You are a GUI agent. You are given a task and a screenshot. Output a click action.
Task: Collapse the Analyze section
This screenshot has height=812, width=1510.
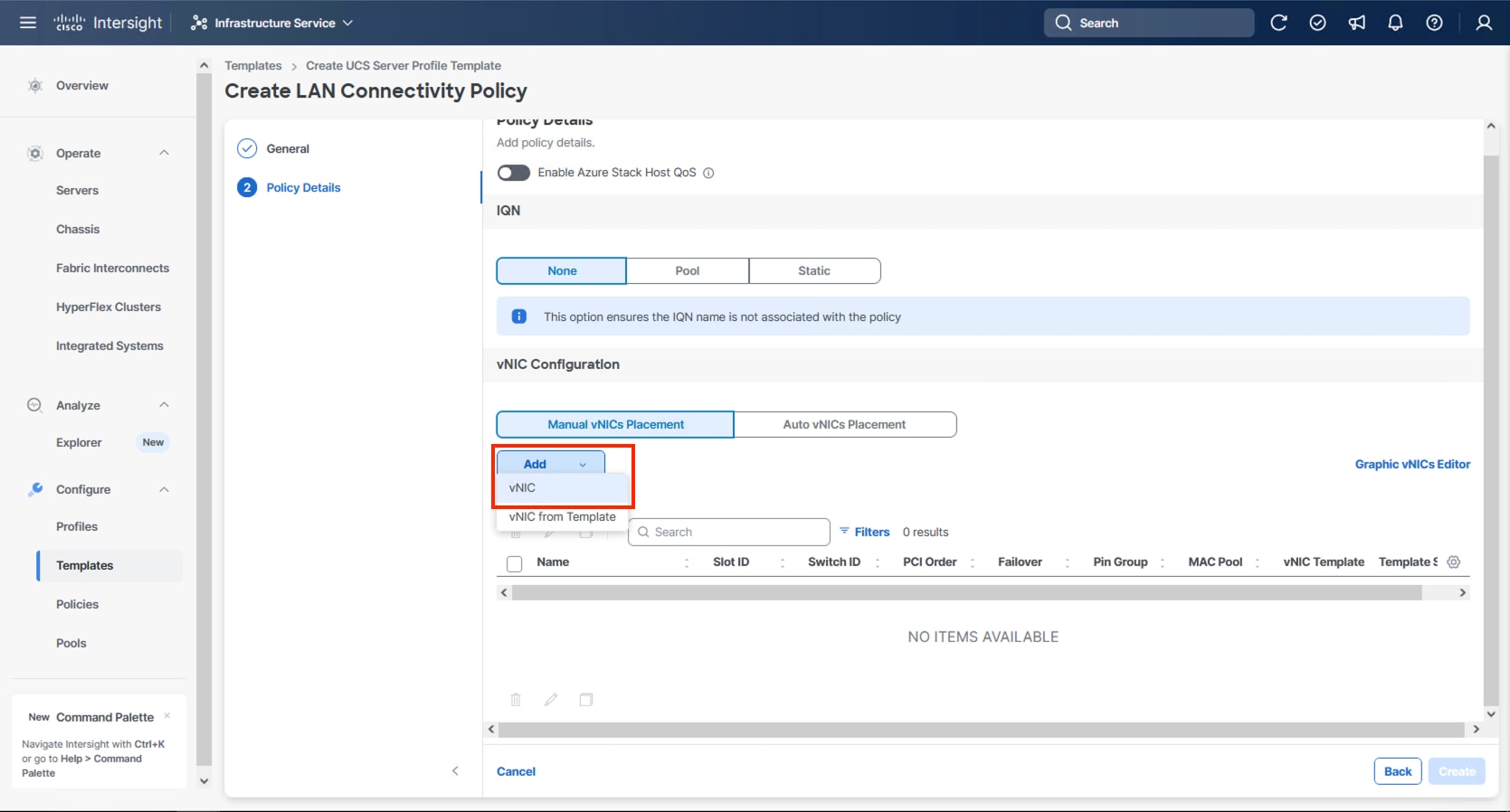[164, 405]
